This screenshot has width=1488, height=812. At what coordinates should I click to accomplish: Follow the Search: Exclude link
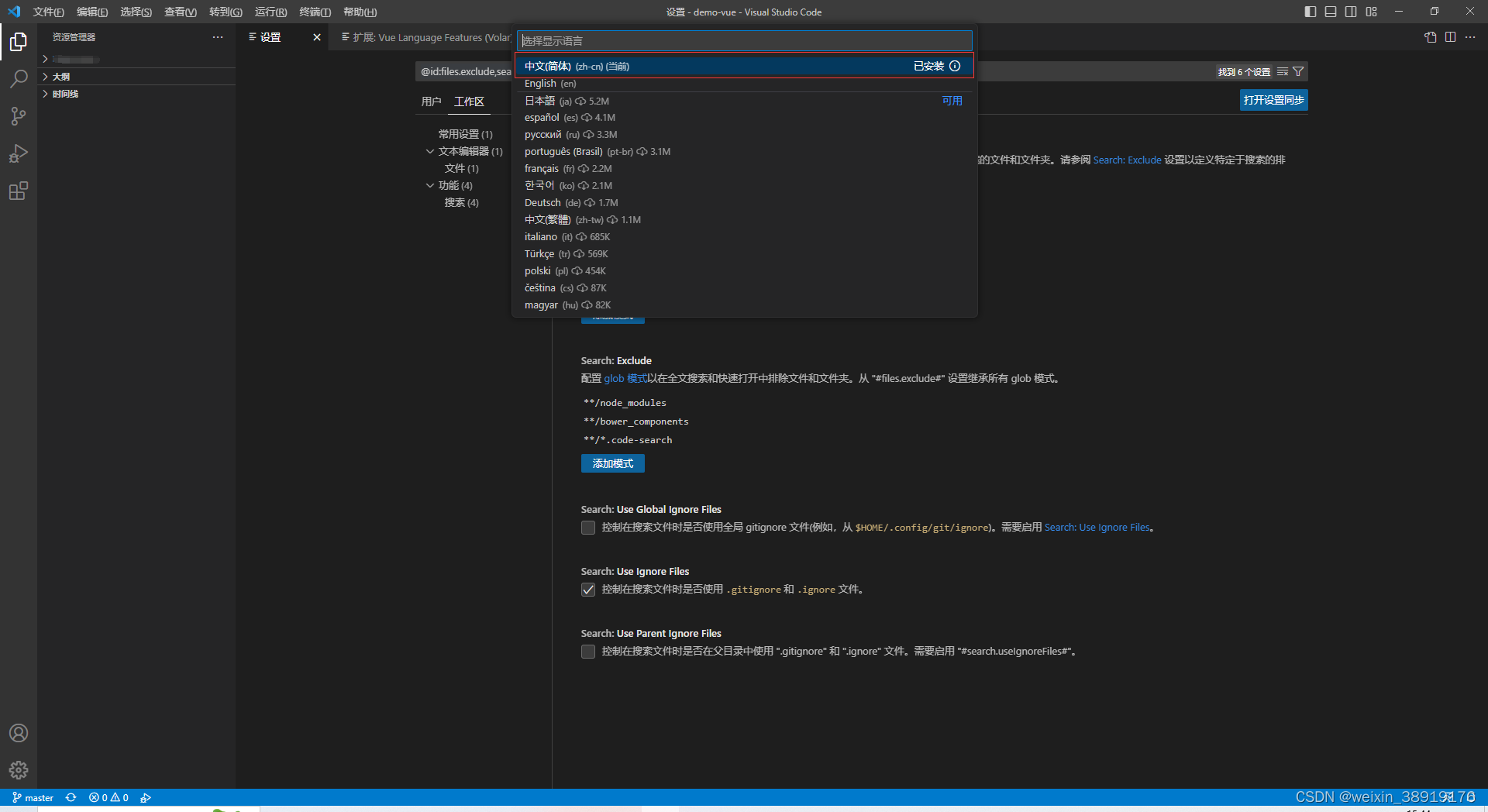(1127, 160)
